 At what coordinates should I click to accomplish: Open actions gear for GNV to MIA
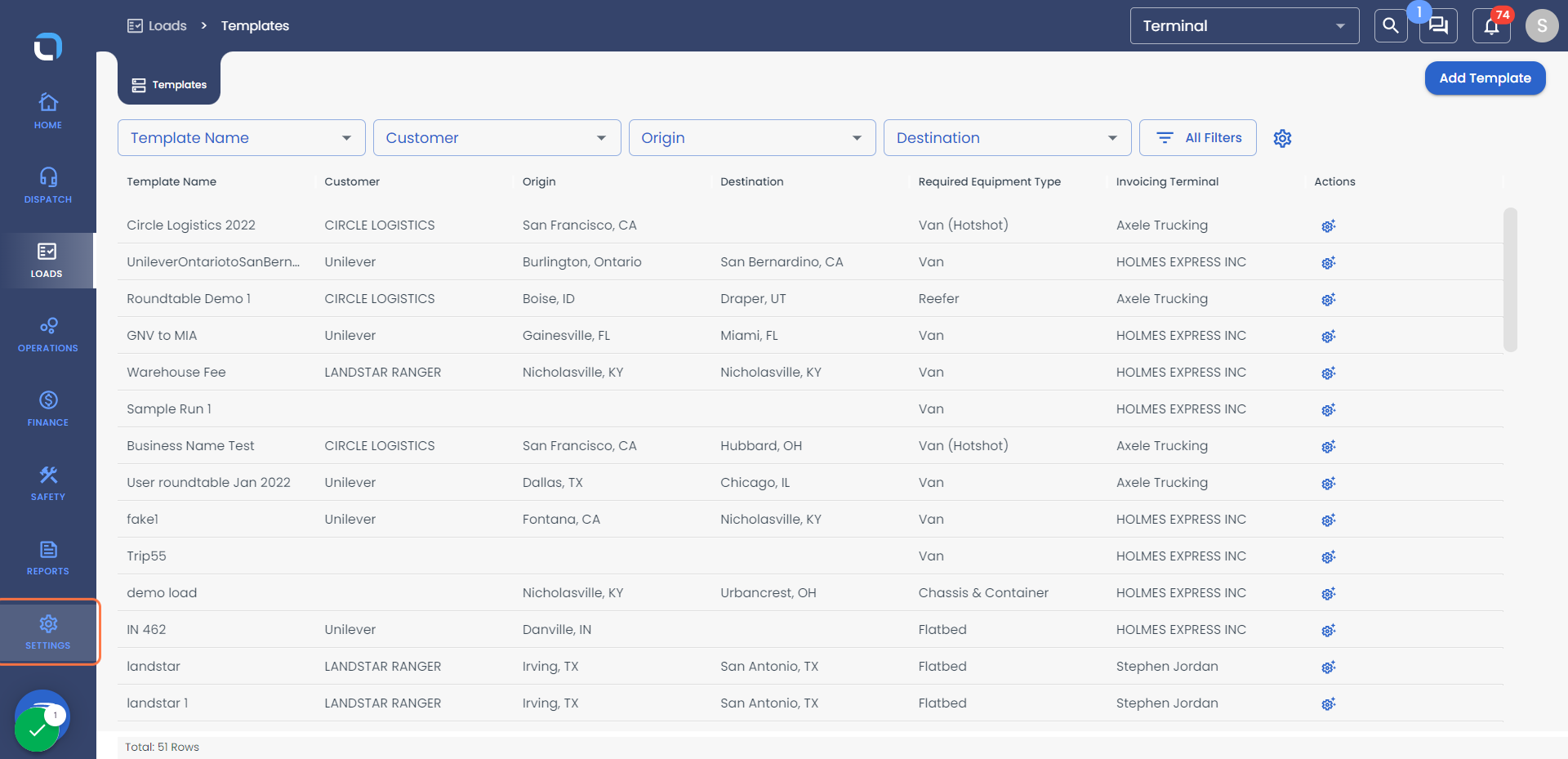pyautogui.click(x=1328, y=336)
